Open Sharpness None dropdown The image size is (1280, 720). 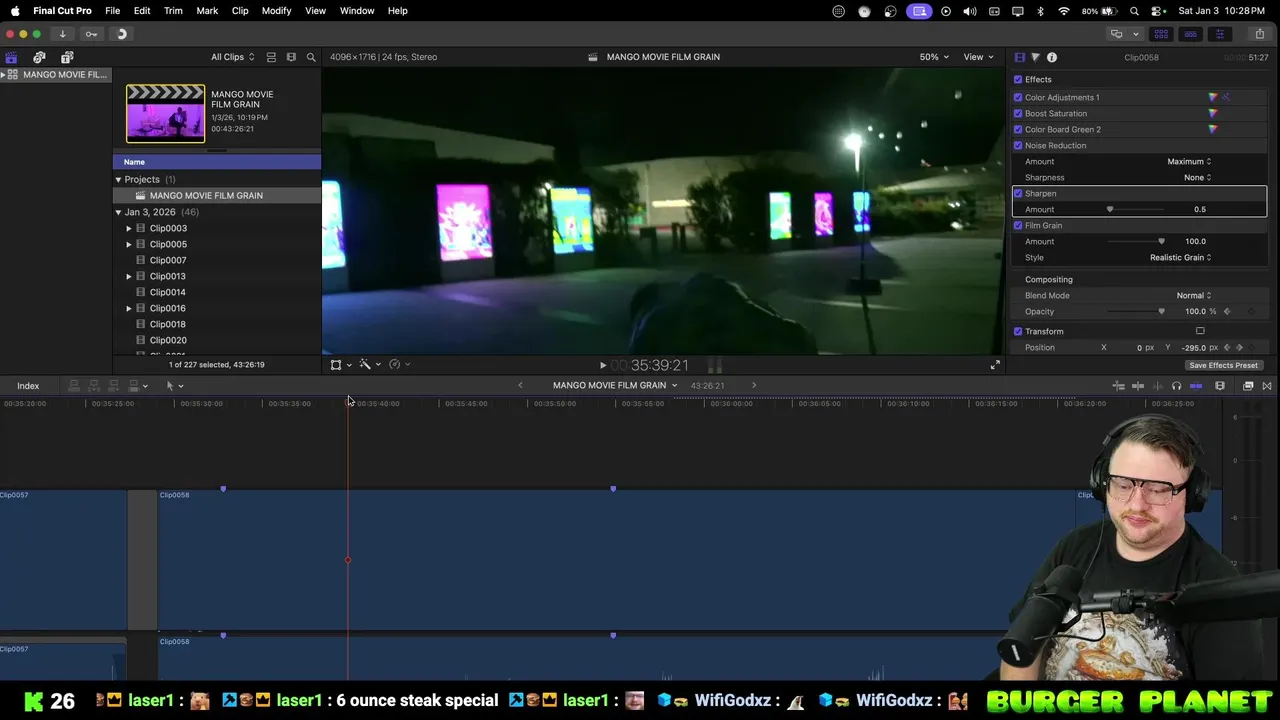pyautogui.click(x=1197, y=177)
